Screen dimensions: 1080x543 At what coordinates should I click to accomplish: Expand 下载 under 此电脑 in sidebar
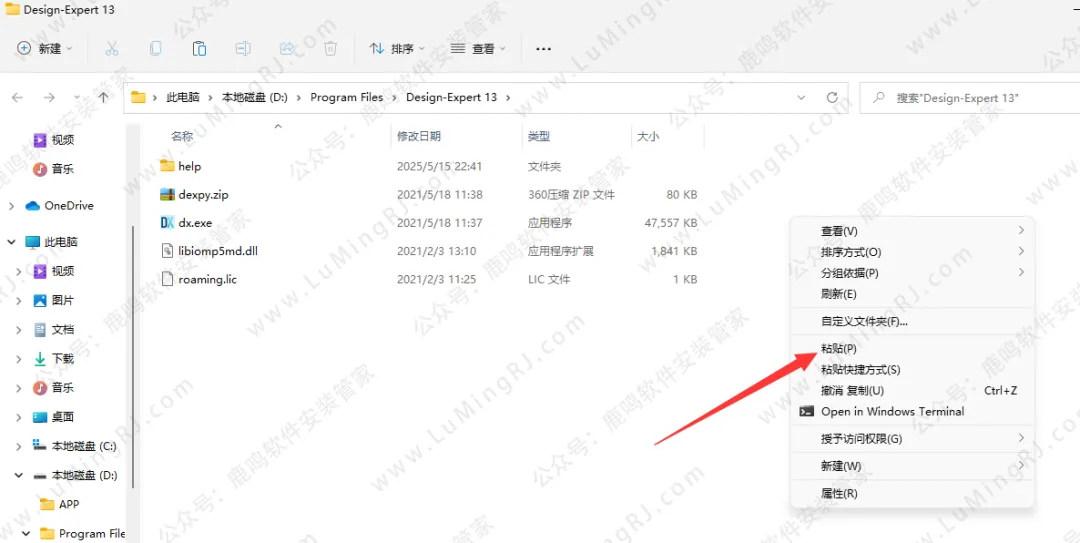pos(19,358)
